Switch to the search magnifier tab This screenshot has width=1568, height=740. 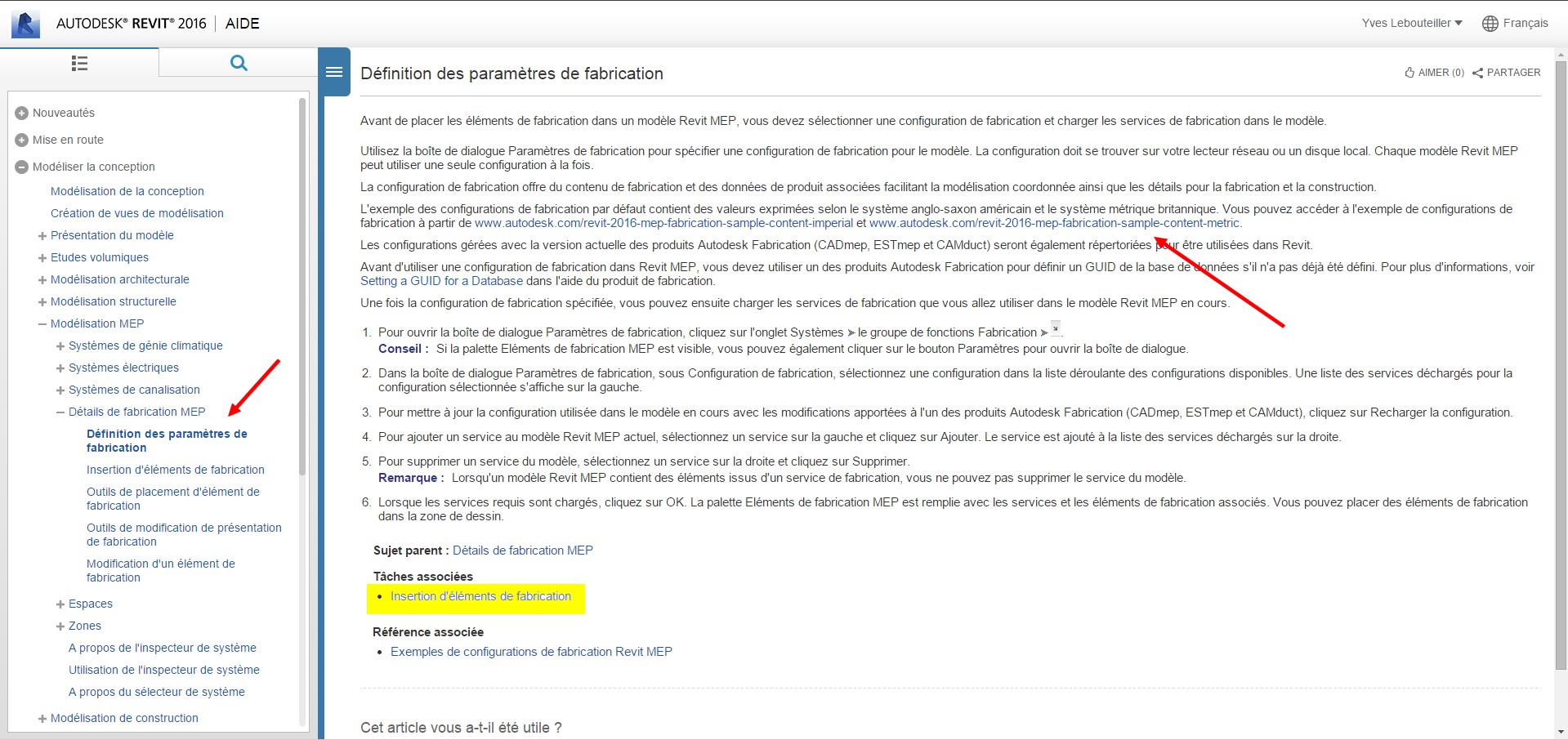(x=239, y=63)
